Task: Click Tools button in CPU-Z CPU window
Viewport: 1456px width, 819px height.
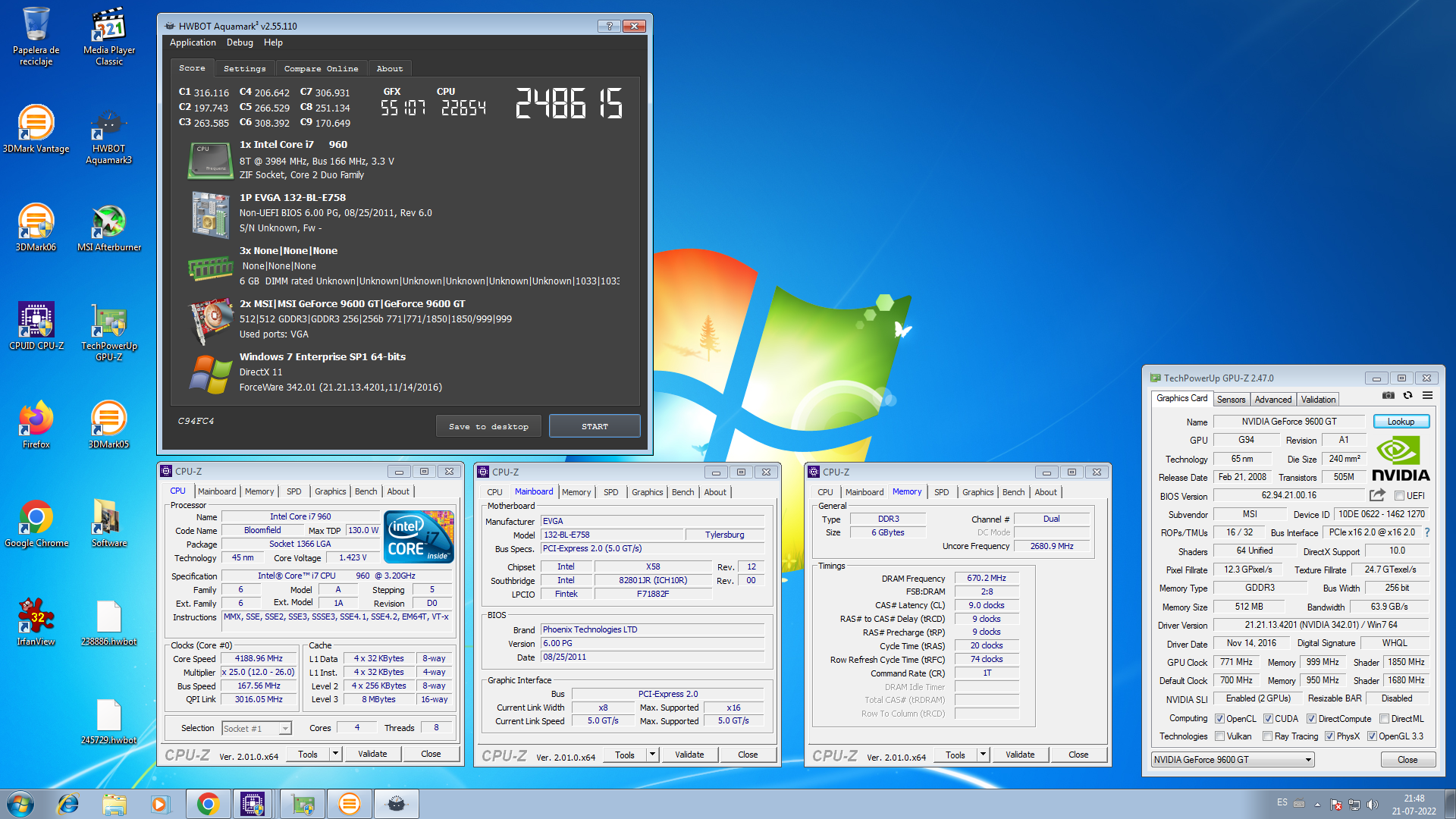Action: tap(308, 754)
